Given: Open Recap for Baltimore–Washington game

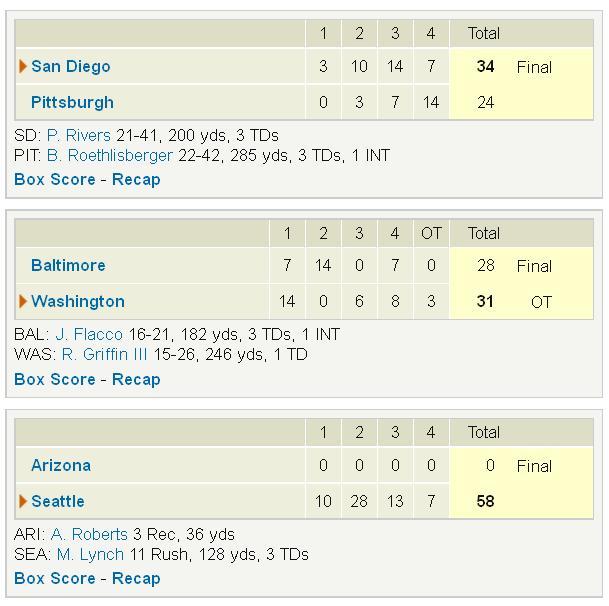Looking at the screenshot, I should coord(136,380).
